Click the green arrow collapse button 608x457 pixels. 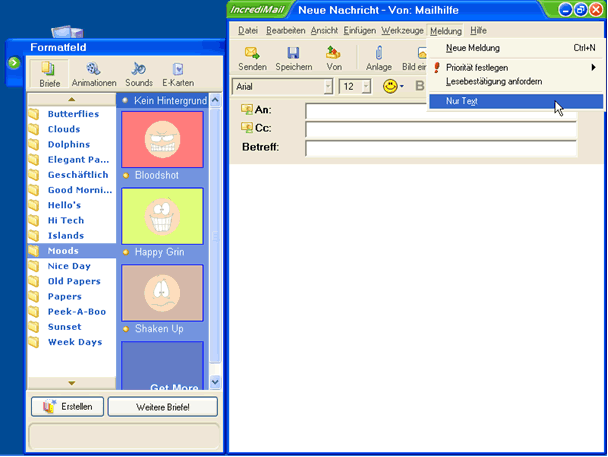14,62
